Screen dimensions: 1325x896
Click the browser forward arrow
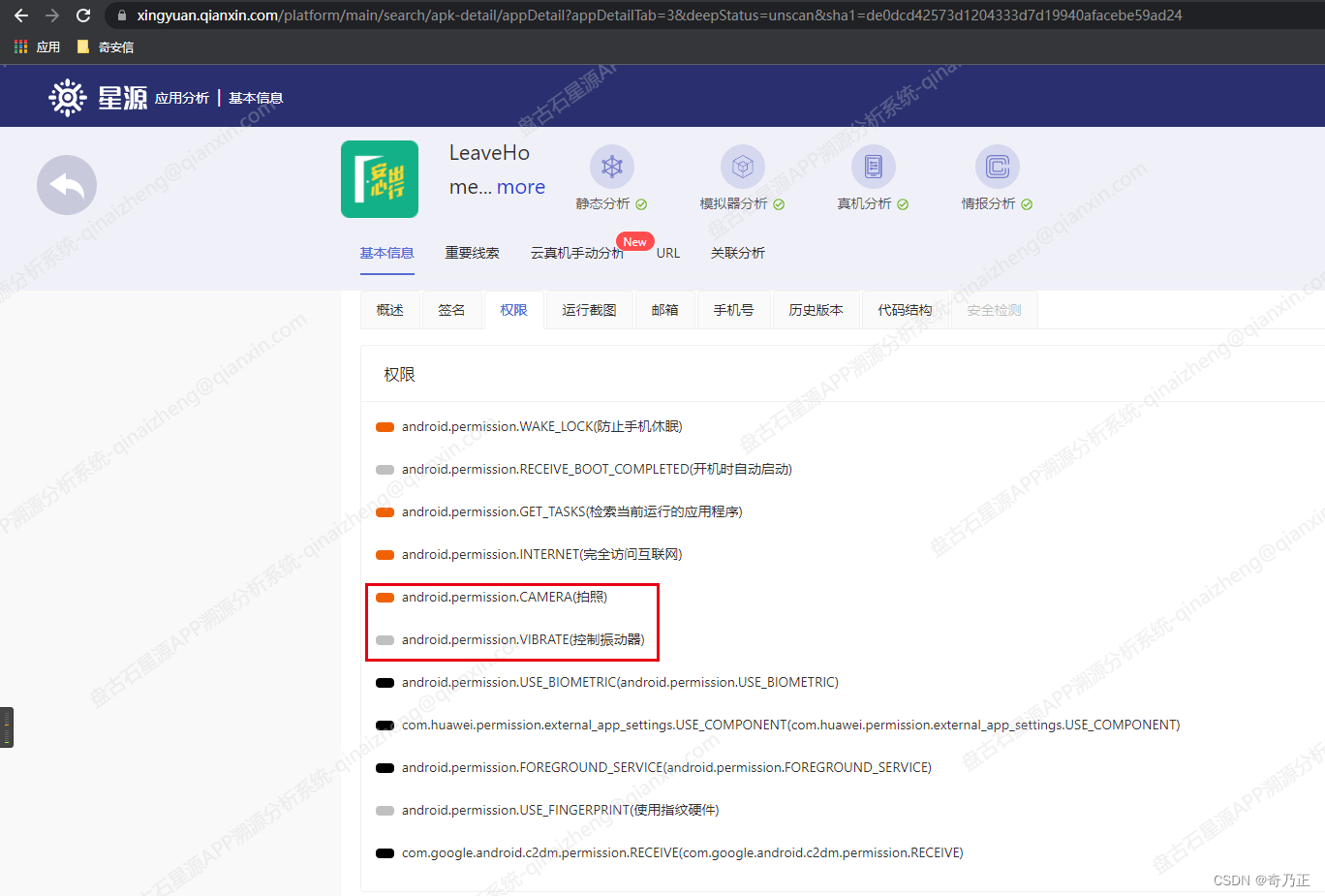point(52,15)
